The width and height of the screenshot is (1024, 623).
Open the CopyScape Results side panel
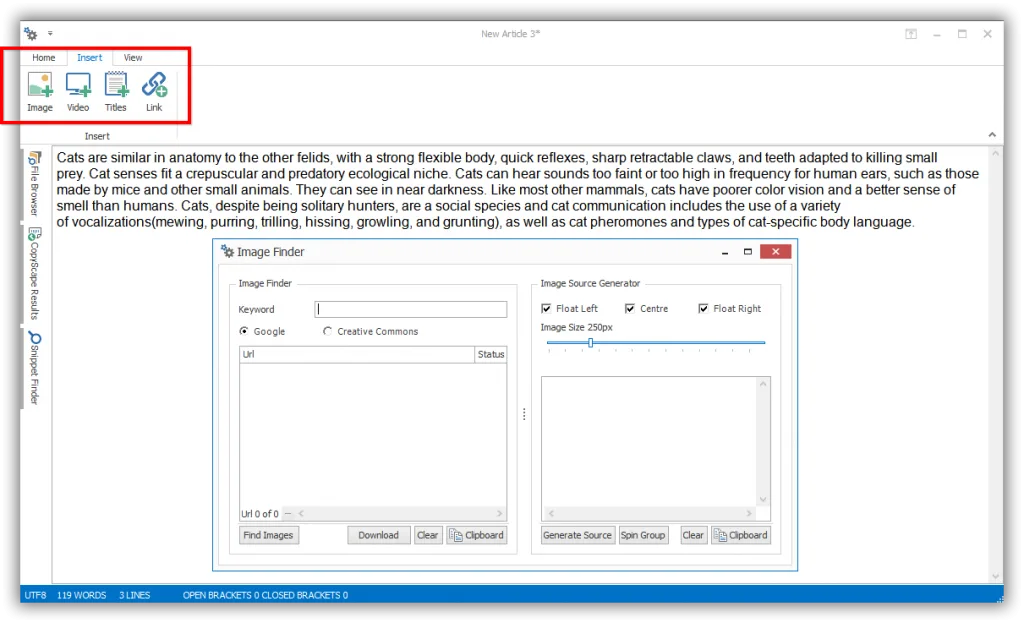(34, 273)
